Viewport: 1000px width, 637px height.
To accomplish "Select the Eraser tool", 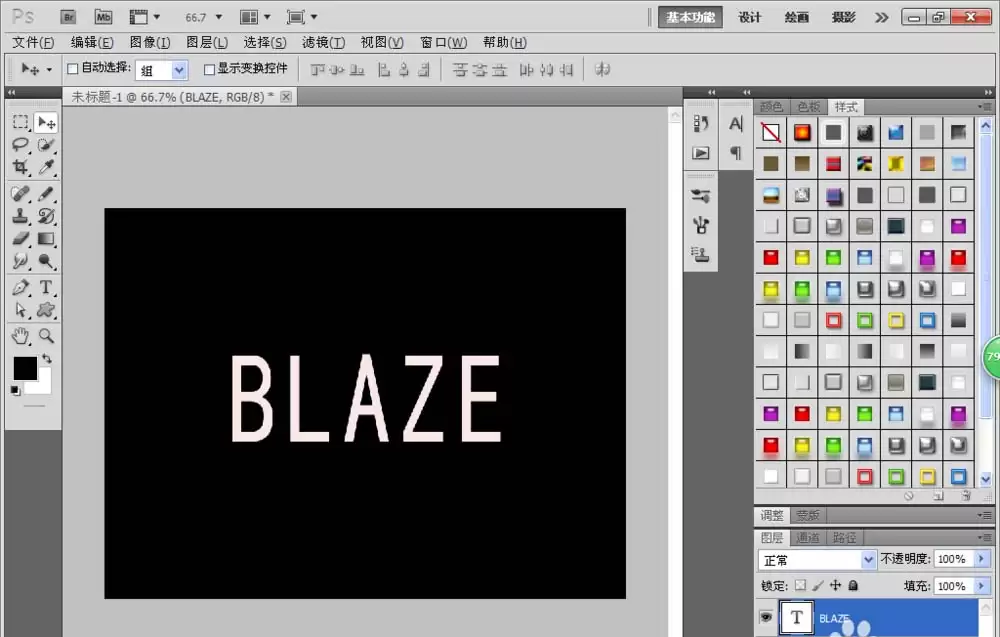I will [20, 238].
